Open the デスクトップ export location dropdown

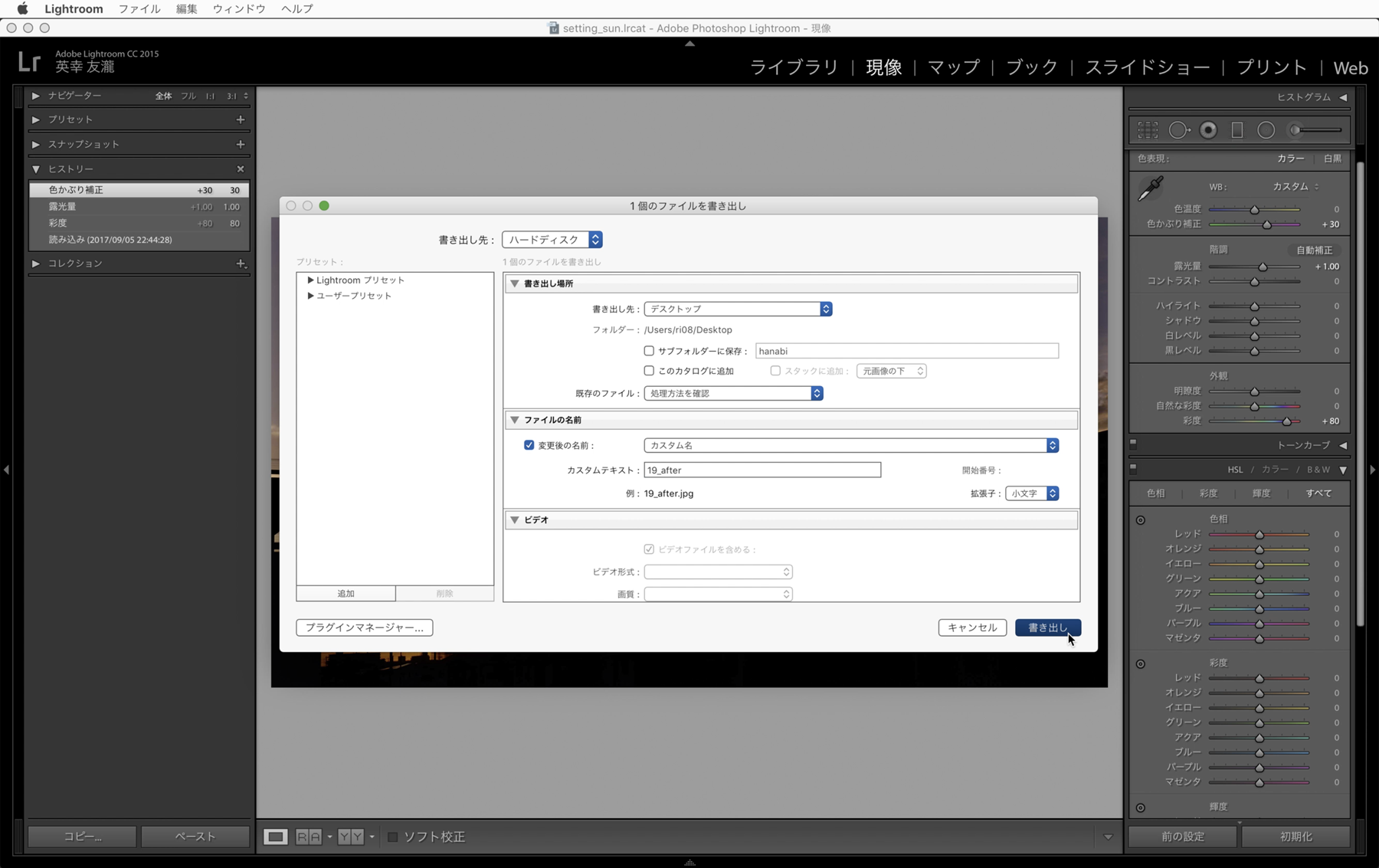[x=738, y=309]
